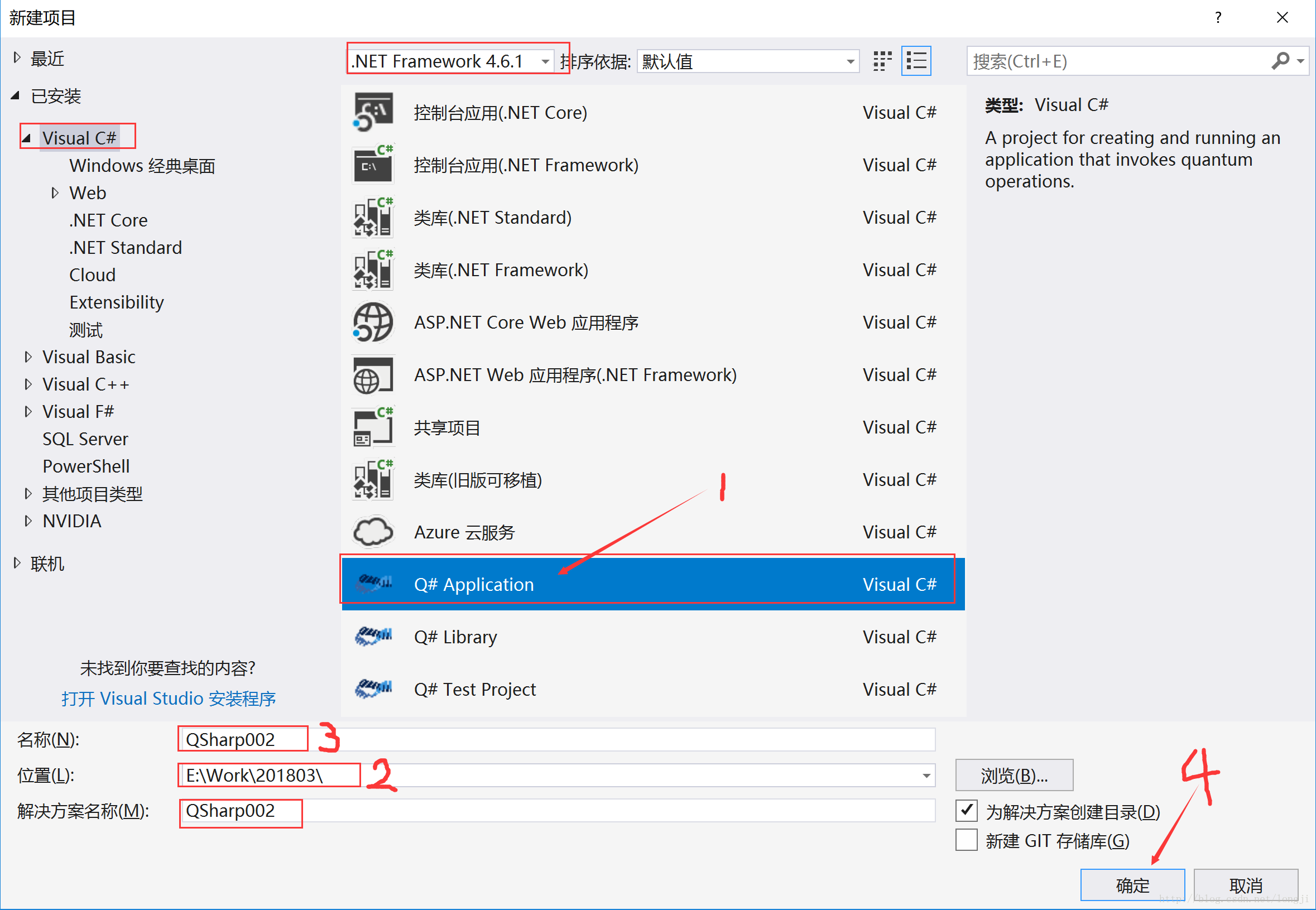Open the location path dropdown arrow
This screenshot has width=1316, height=910.
[x=926, y=776]
